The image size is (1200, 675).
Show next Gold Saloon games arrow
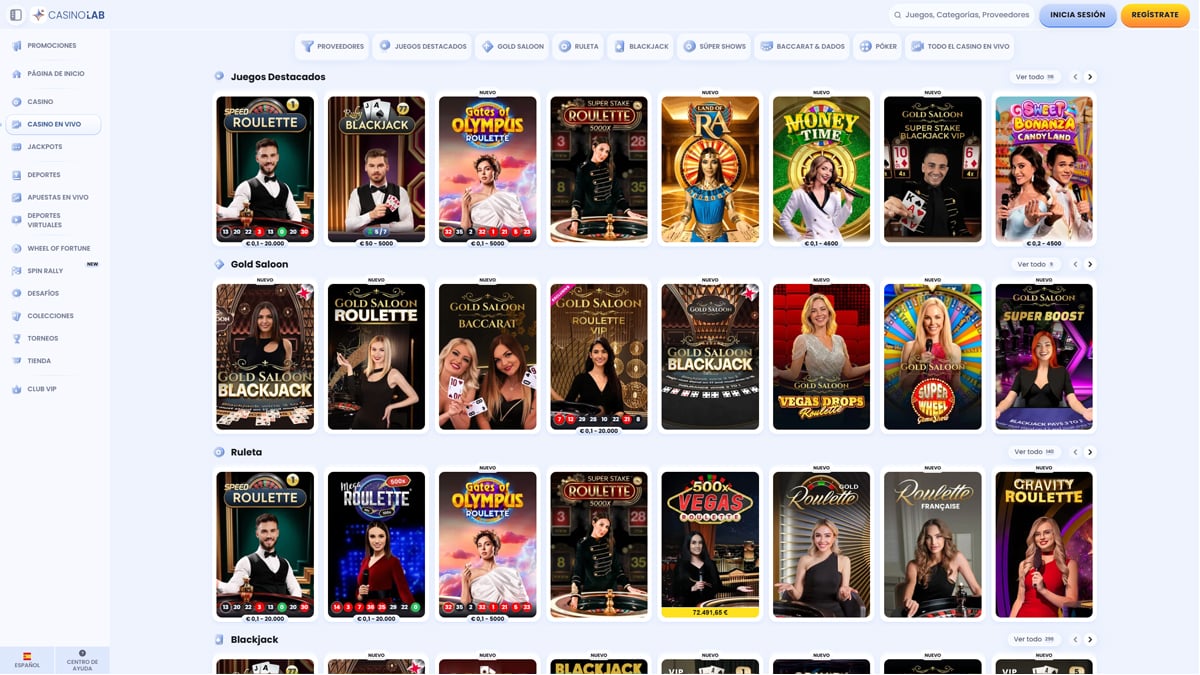(1090, 265)
